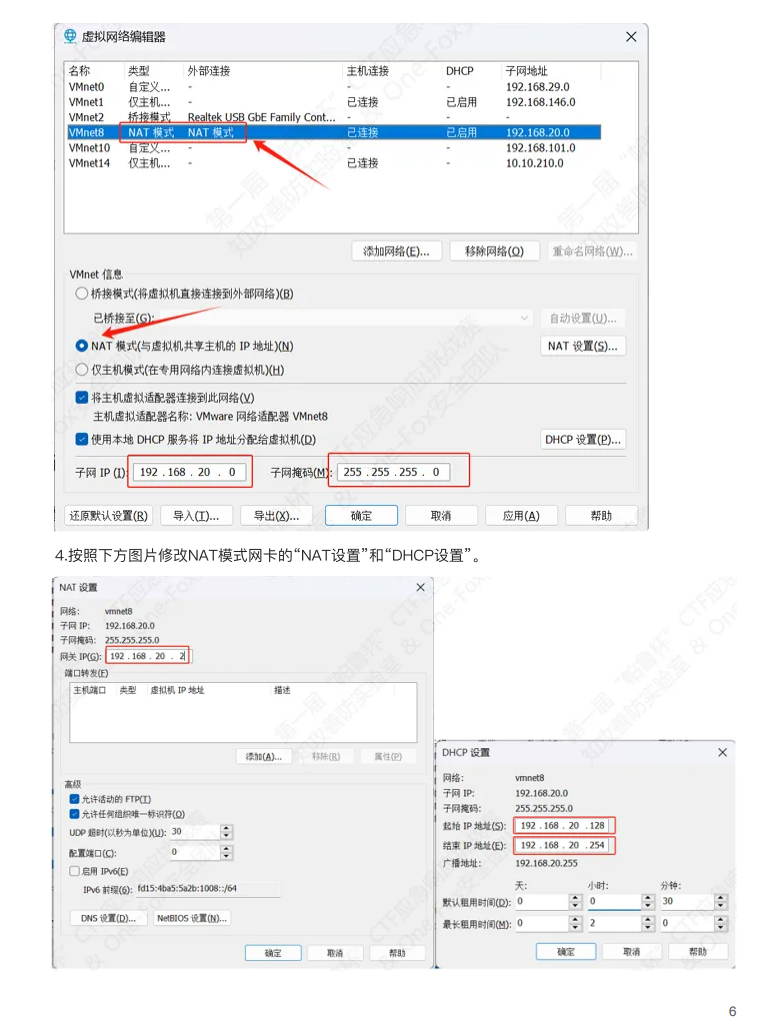Click the 起始 IP 地址 field
Image resolution: width=770 pixels, height=1018 pixels.
point(564,825)
